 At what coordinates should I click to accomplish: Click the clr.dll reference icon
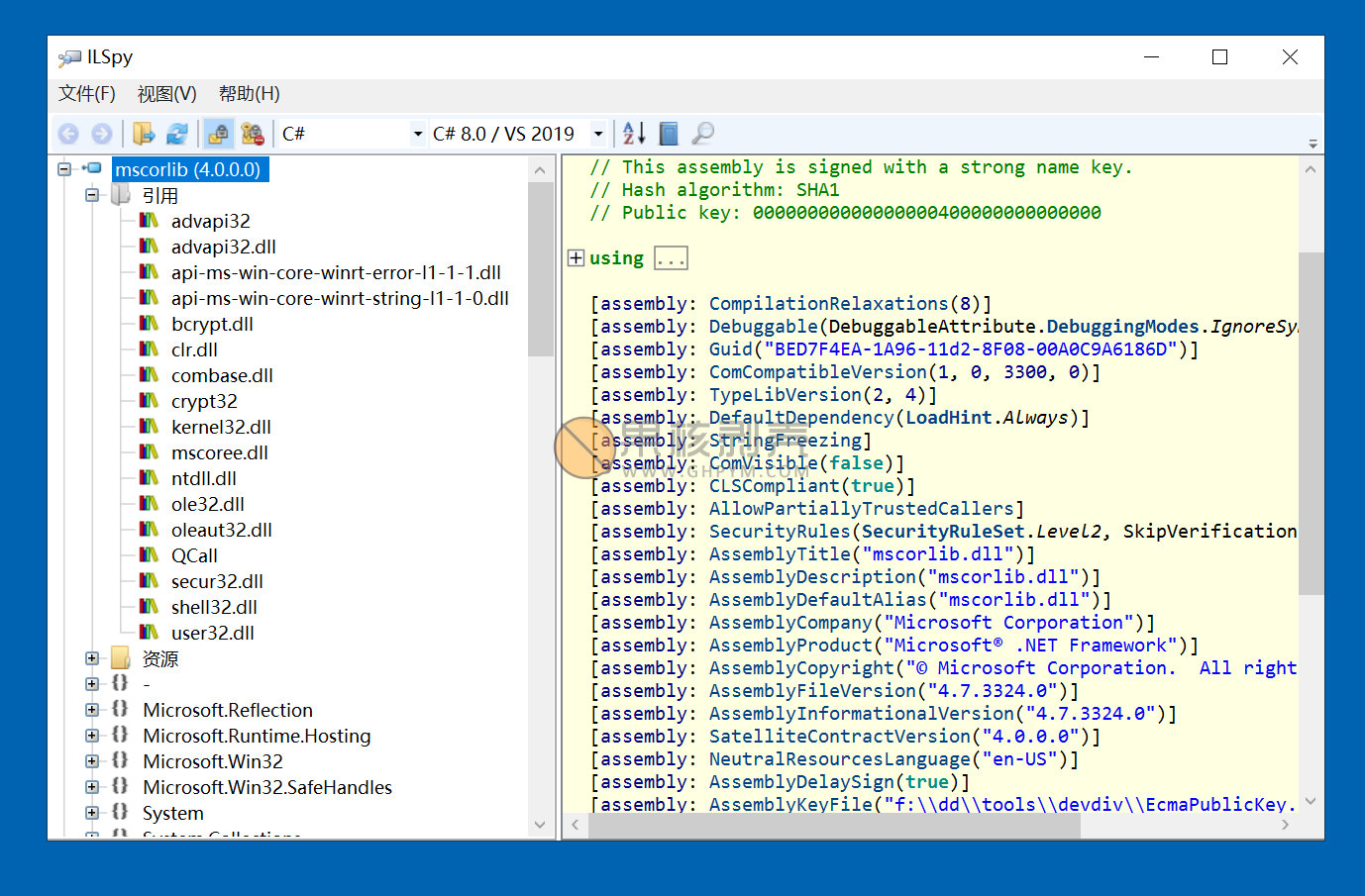(149, 348)
